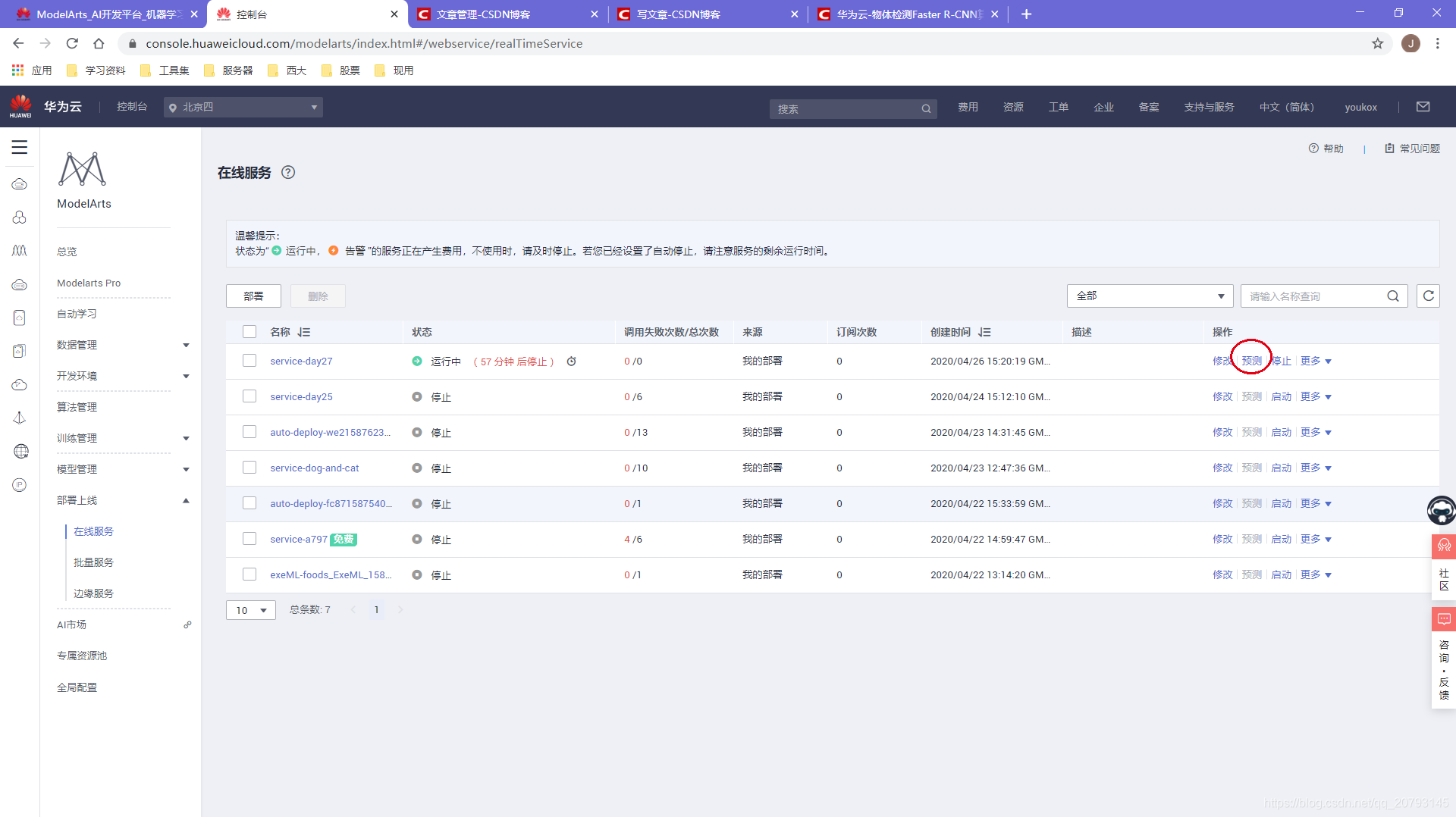Bookmark this page with star icon
The height and width of the screenshot is (817, 1456).
1377,43
